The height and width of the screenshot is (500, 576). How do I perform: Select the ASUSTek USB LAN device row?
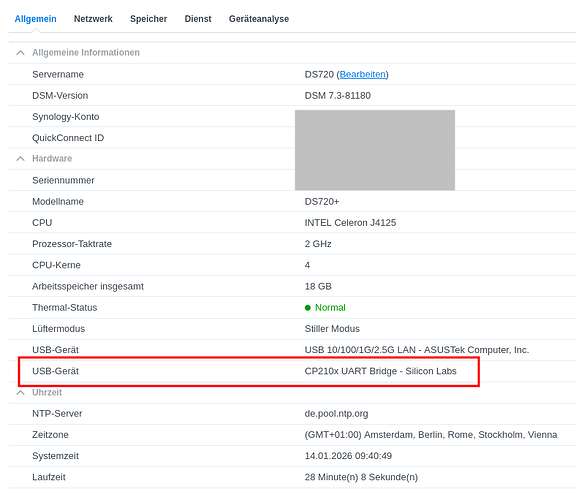[292, 350]
